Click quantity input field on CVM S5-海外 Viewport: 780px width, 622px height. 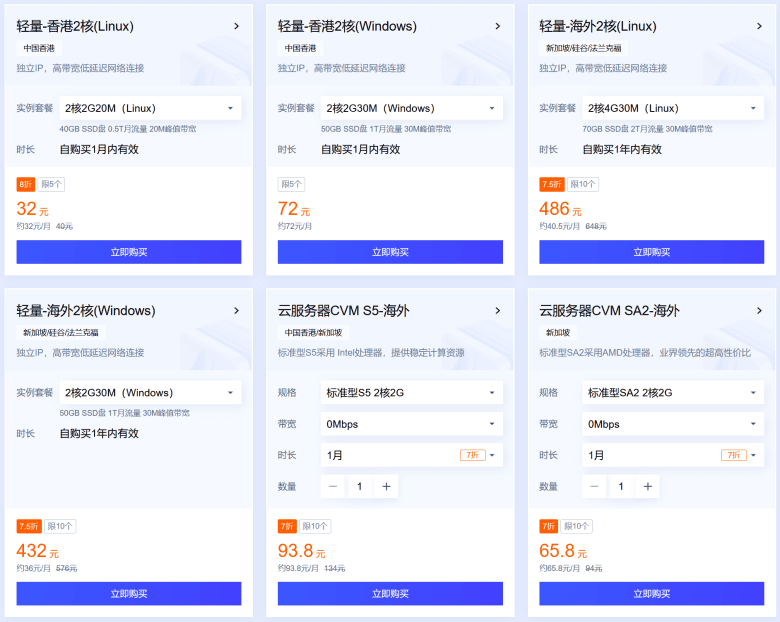point(360,486)
